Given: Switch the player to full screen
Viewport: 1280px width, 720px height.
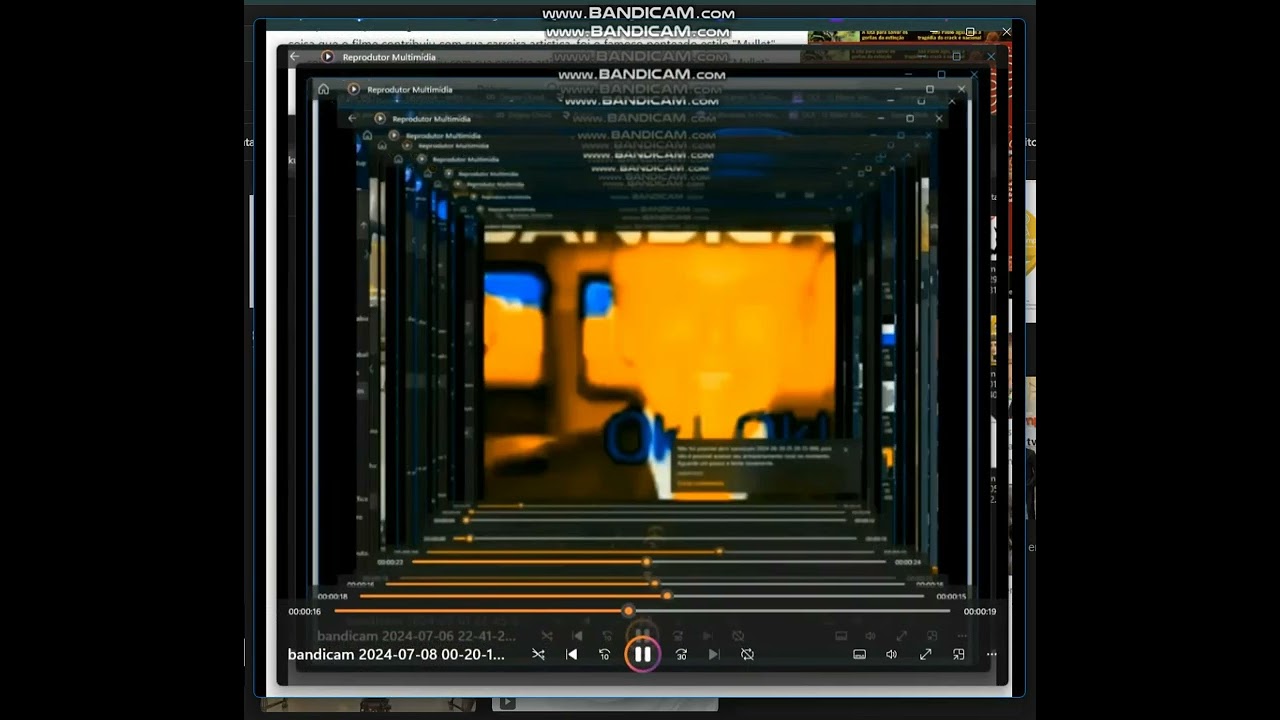Looking at the screenshot, I should 925,654.
